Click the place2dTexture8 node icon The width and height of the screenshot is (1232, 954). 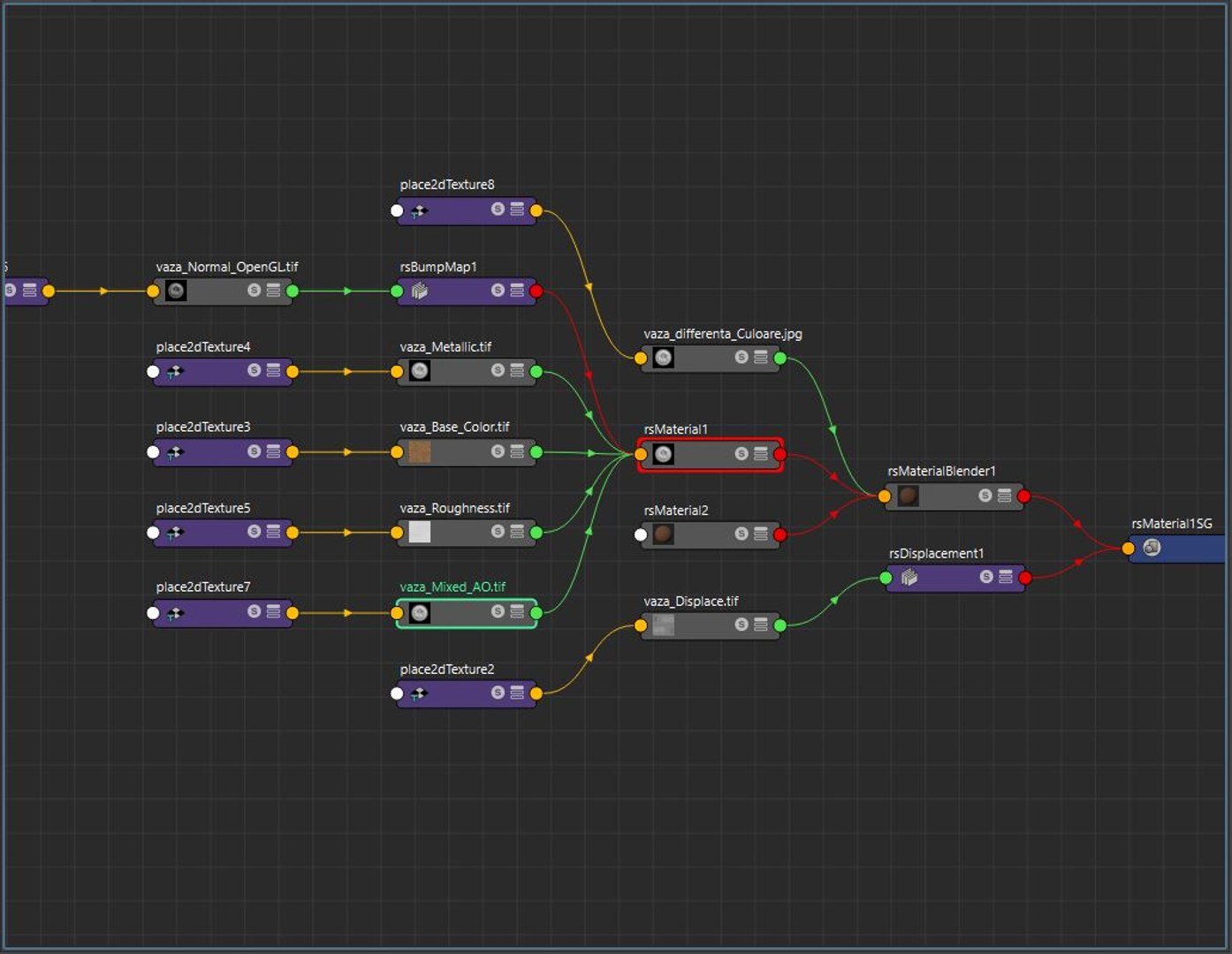(x=419, y=211)
